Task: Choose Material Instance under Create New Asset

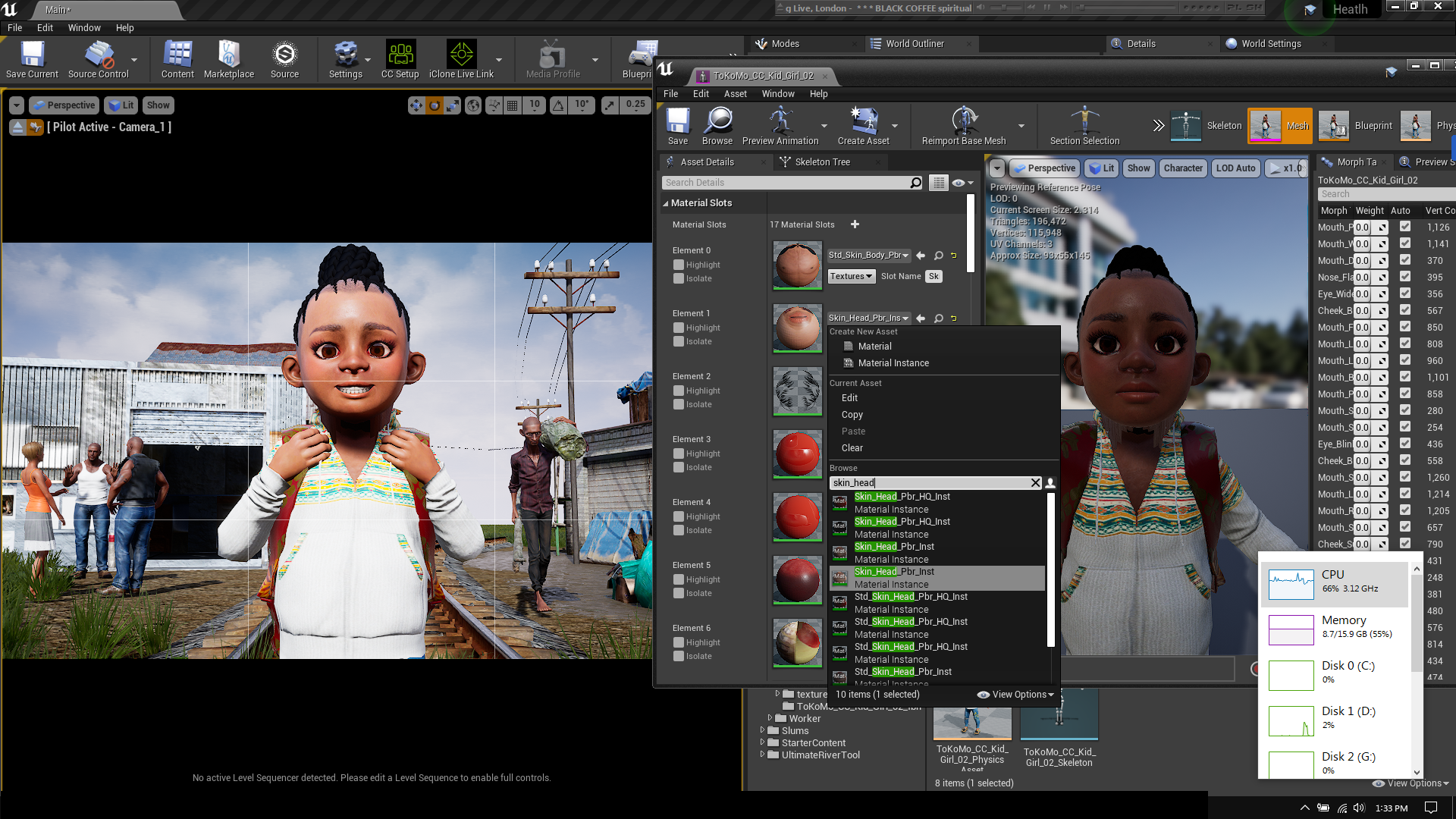Action: click(893, 363)
